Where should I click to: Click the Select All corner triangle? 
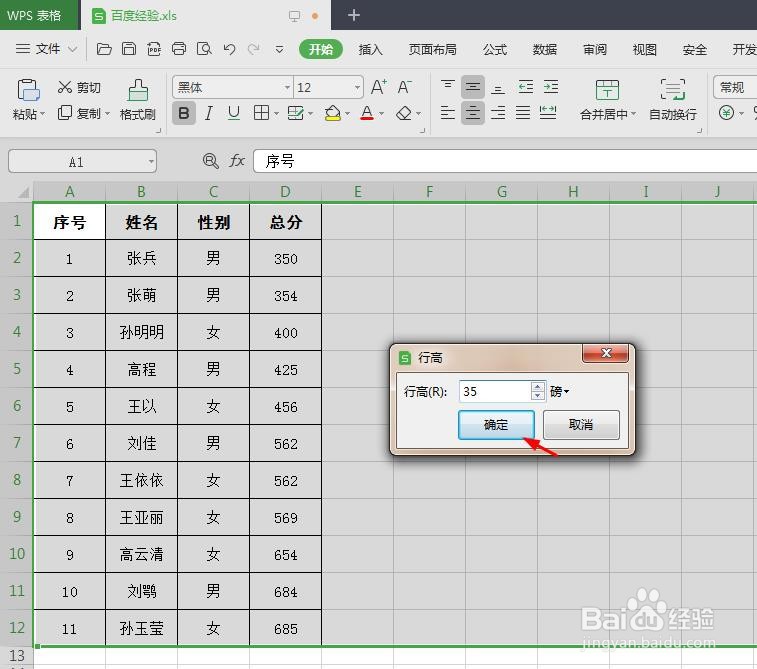coord(23,193)
